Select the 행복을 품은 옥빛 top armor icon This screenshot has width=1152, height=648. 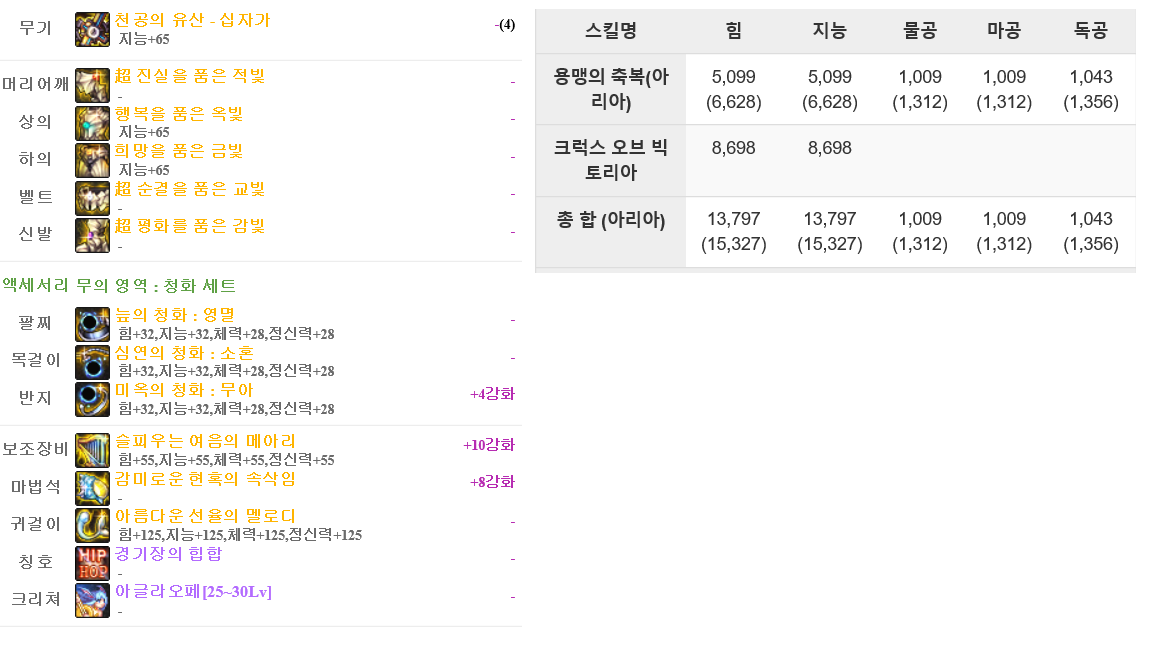93,123
